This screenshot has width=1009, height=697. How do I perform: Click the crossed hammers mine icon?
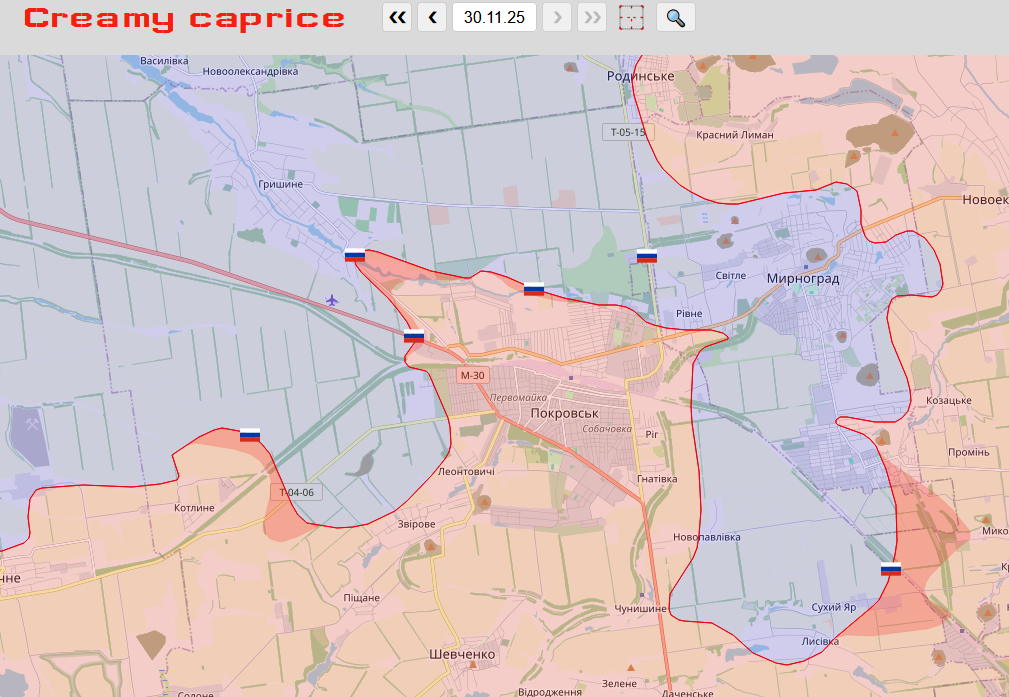tap(32, 423)
